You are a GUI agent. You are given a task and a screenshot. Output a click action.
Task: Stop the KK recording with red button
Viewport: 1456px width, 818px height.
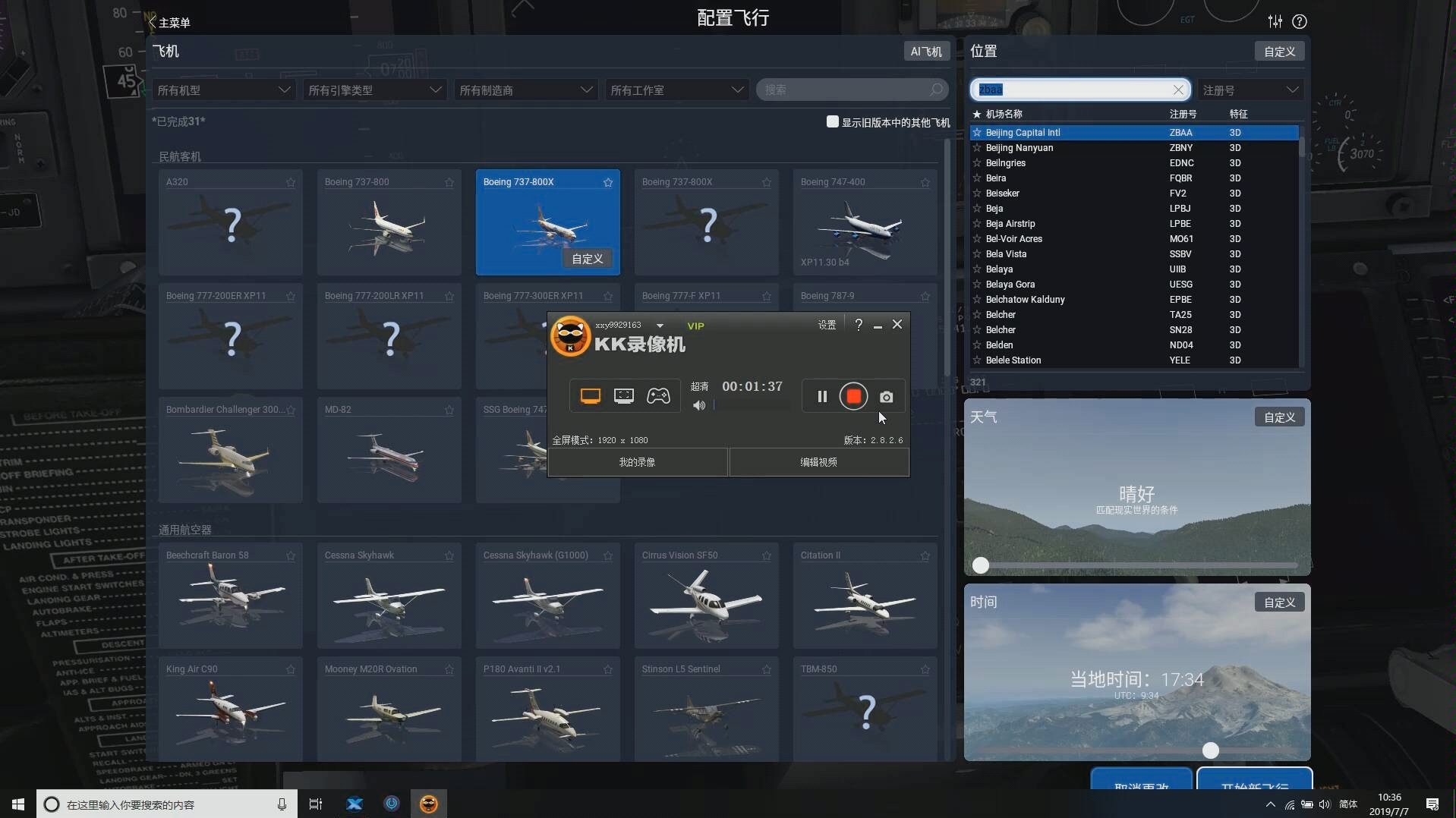click(853, 396)
